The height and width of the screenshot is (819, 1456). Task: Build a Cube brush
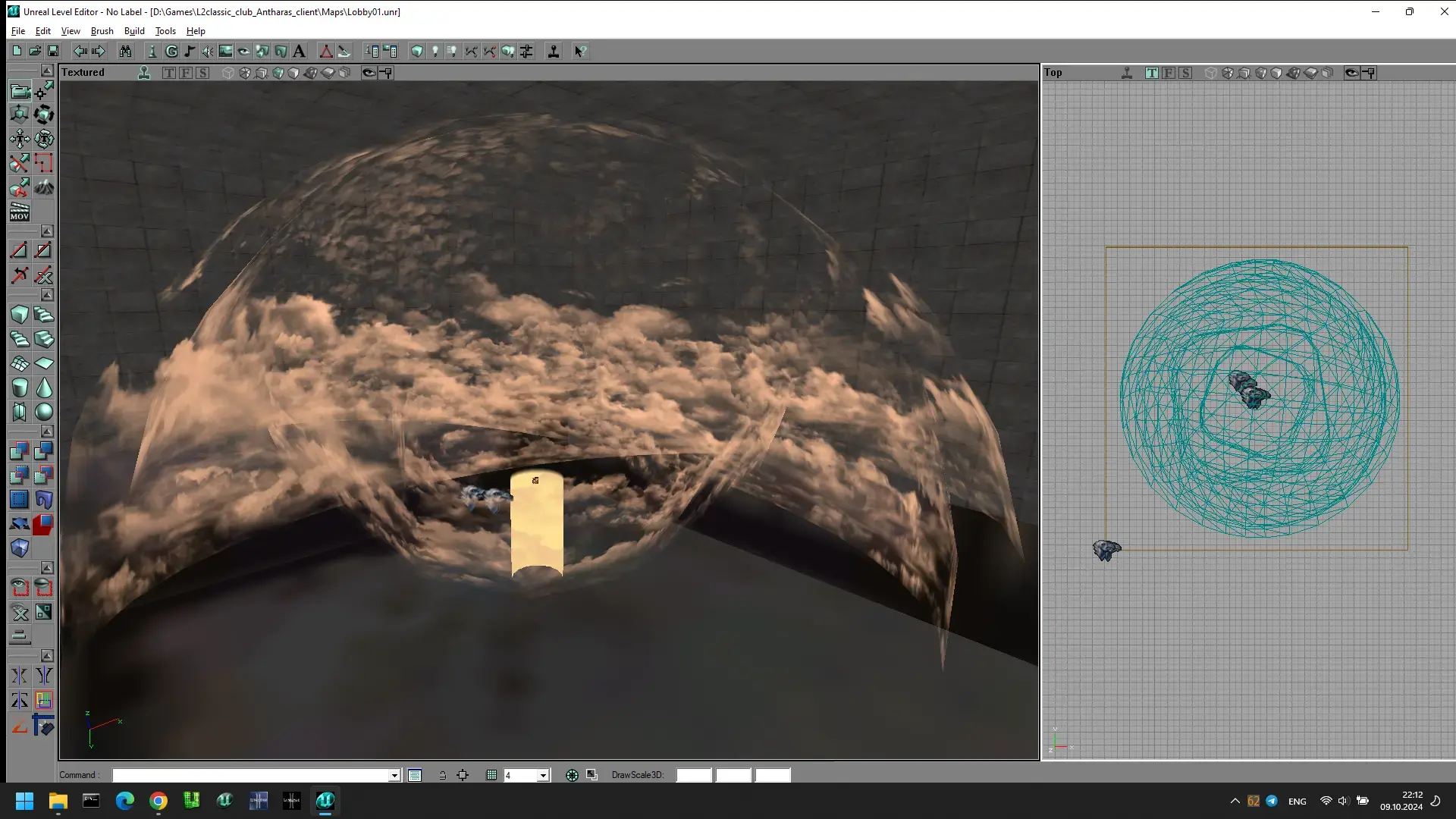(x=20, y=315)
